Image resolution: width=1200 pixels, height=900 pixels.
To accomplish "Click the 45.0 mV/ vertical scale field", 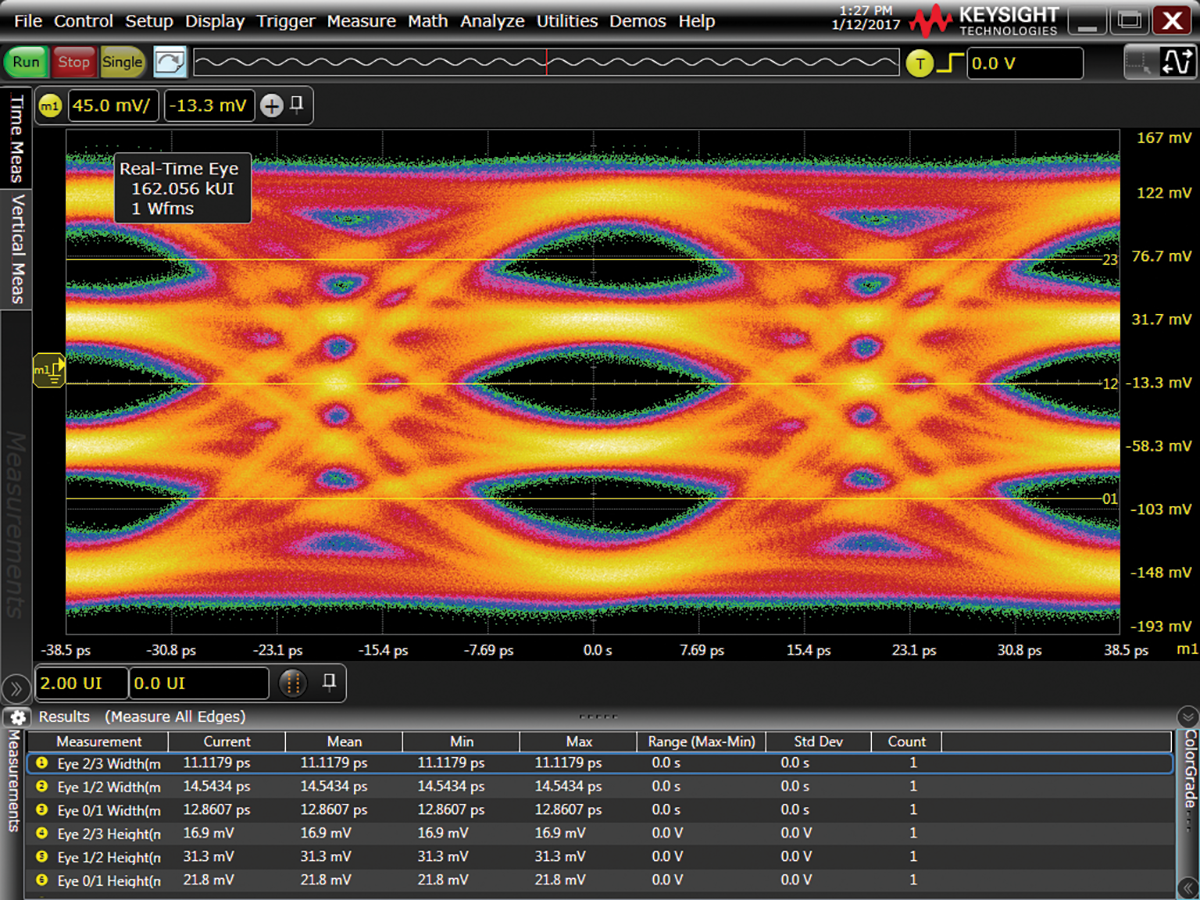I will pyautogui.click(x=112, y=105).
